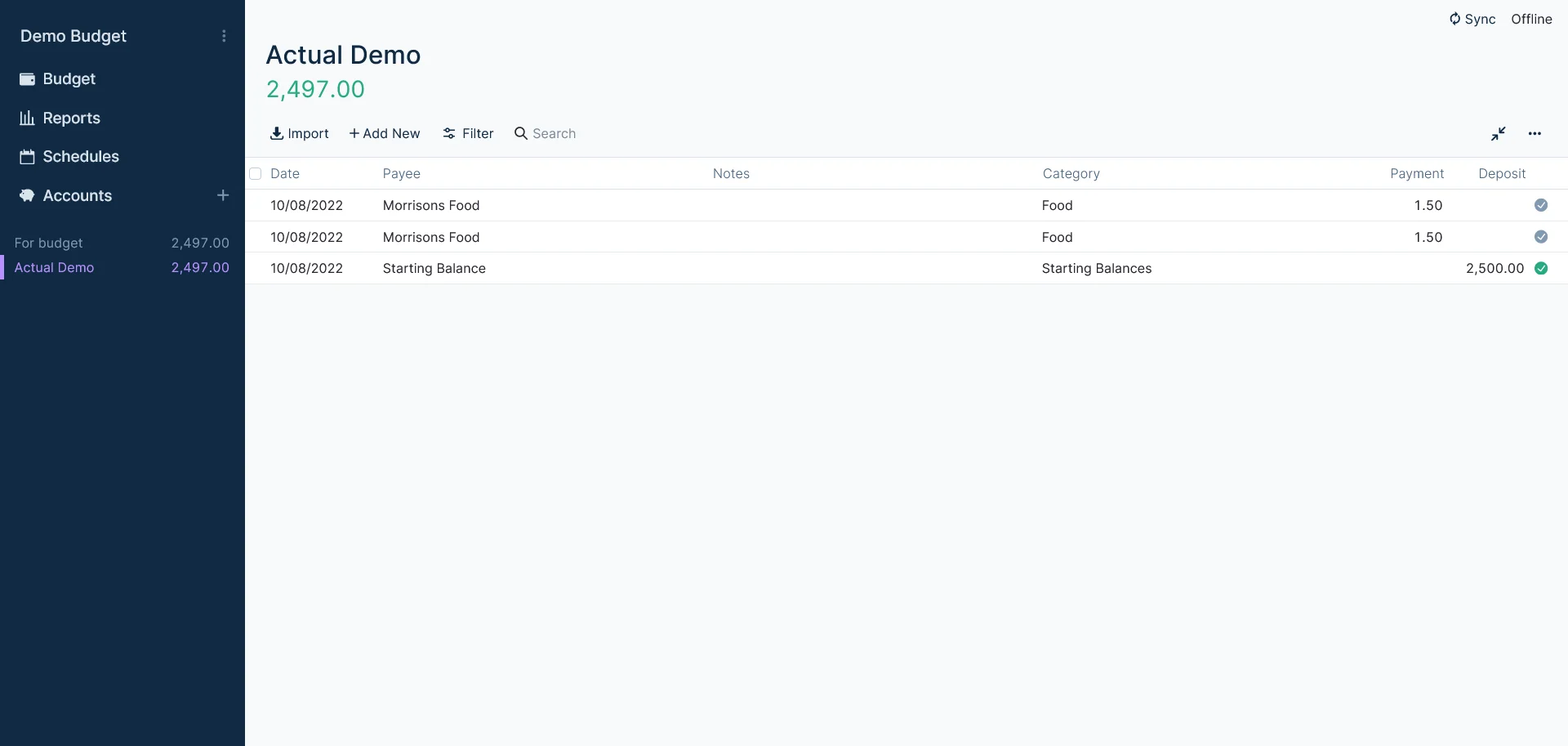Viewport: 1568px width, 746px height.
Task: Toggle cleared status of first Morrisons transaction
Action: [x=1540, y=205]
